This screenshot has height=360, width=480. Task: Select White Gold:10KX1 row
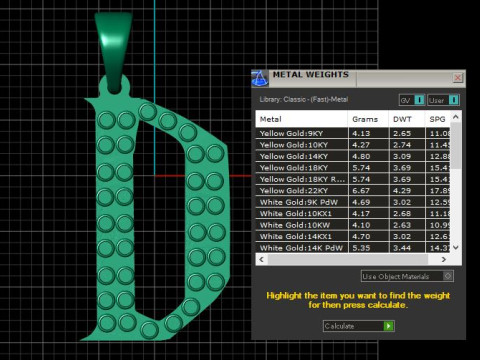click(353, 213)
